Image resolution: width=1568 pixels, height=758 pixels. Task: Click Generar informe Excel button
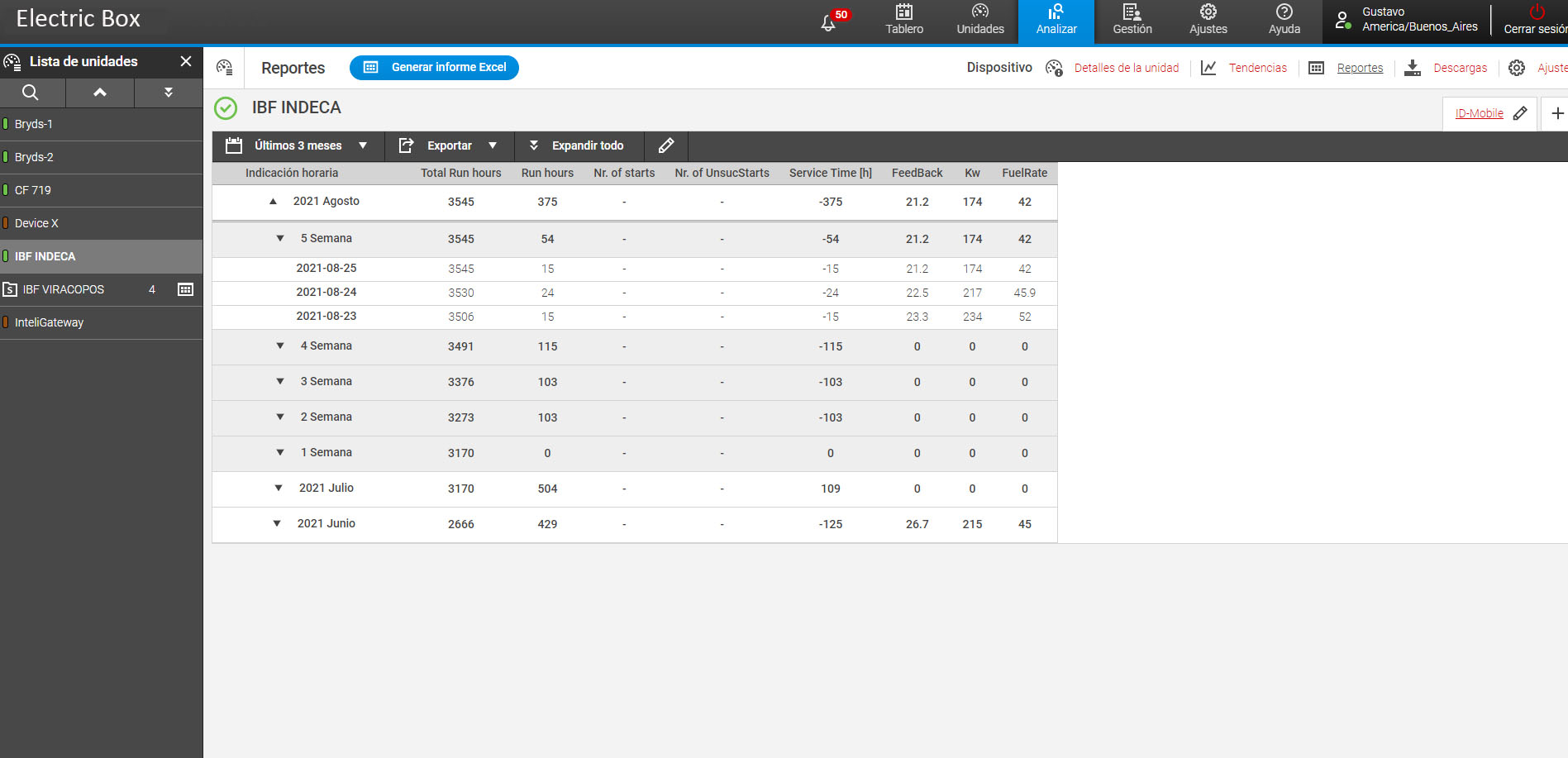coord(434,68)
